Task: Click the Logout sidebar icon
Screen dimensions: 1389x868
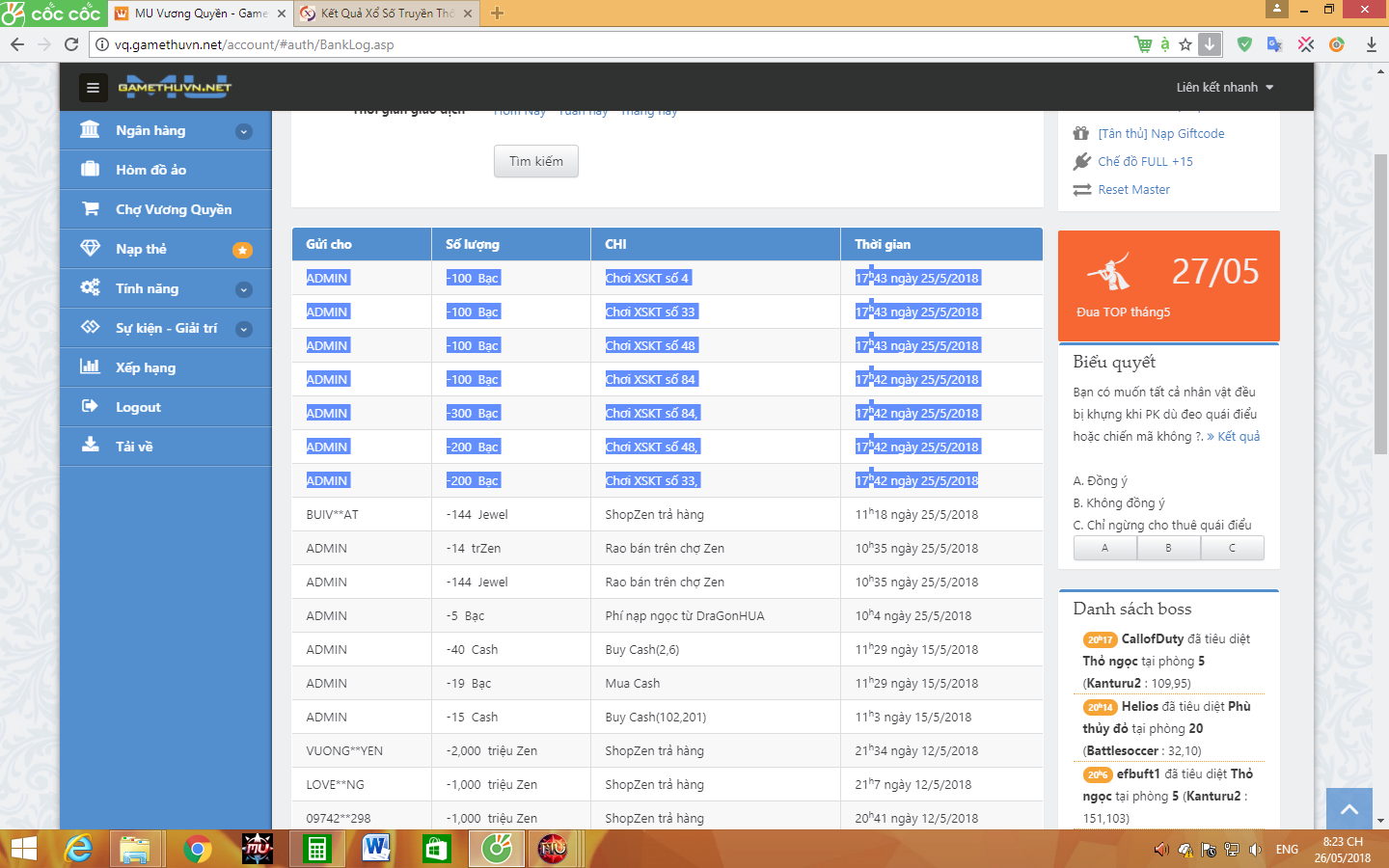Action: pyautogui.click(x=91, y=407)
